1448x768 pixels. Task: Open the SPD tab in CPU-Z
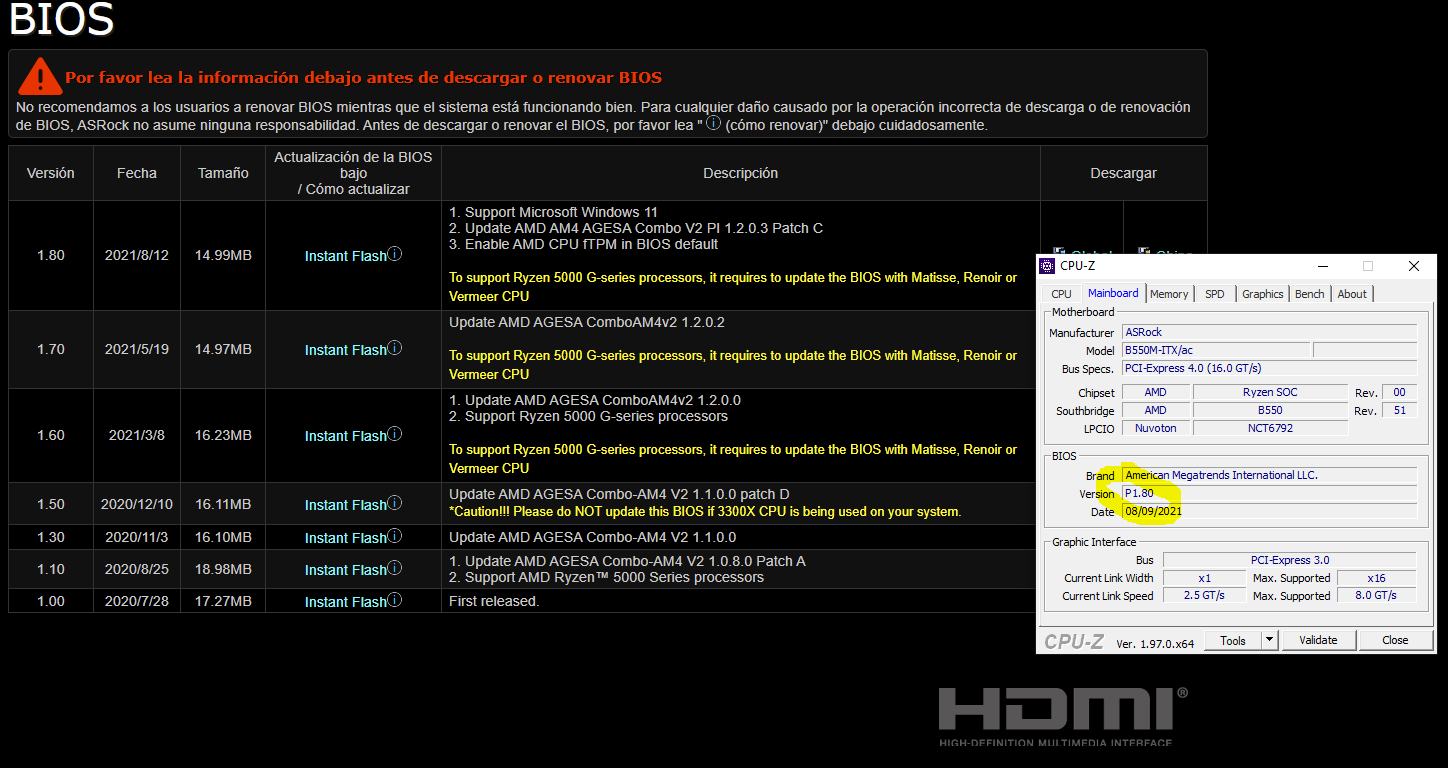[1214, 294]
